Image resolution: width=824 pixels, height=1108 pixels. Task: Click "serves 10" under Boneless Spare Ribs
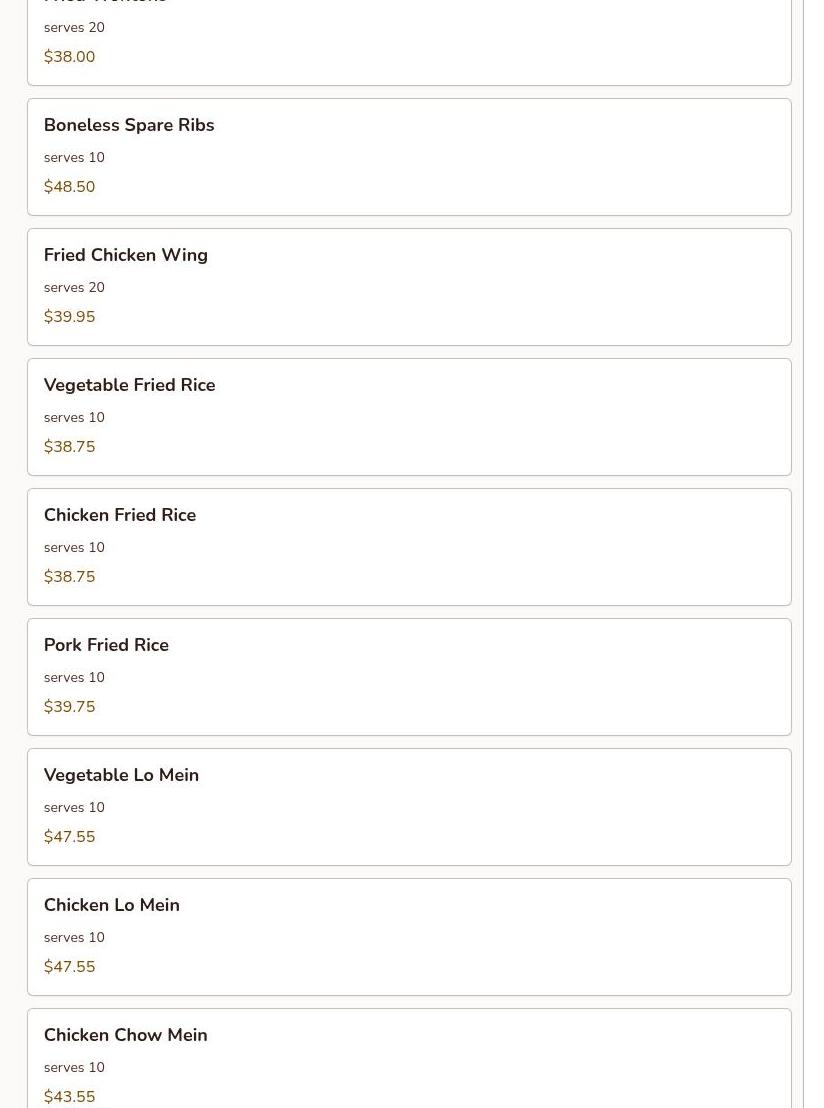tap(74, 157)
